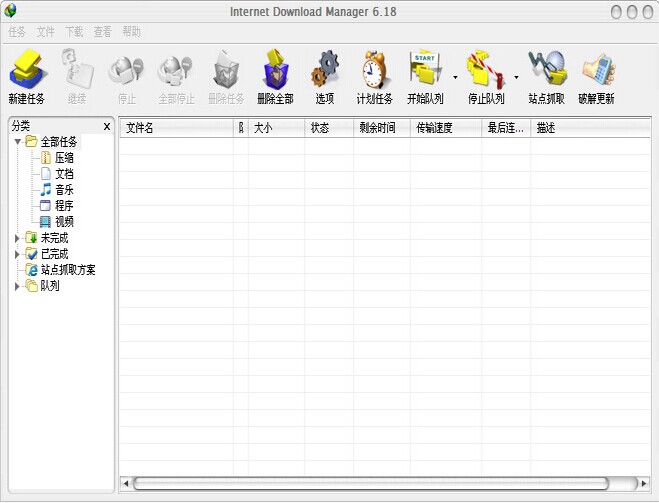Open the 查看 (View) menu
Image resolution: width=659 pixels, height=503 pixels.
[x=103, y=32]
